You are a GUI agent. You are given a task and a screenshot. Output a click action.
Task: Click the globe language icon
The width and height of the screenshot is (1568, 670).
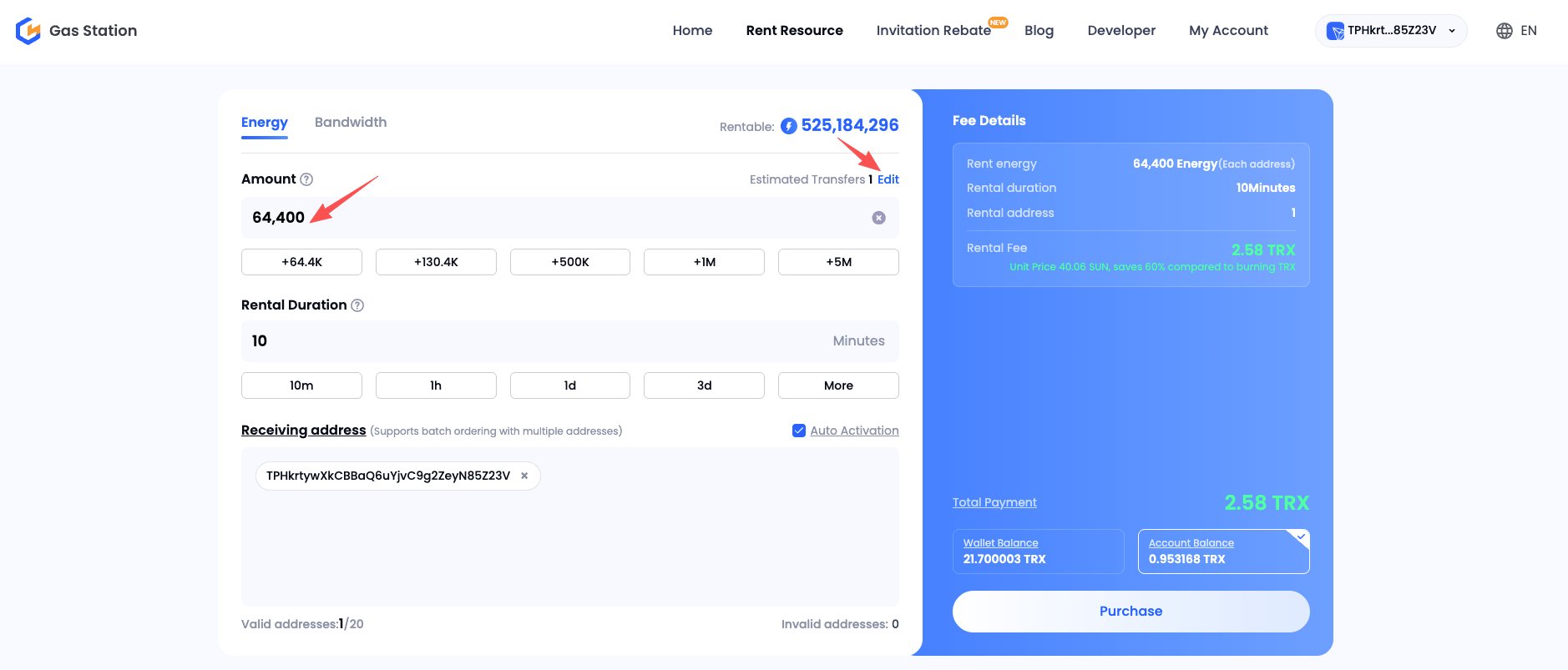coord(1505,31)
